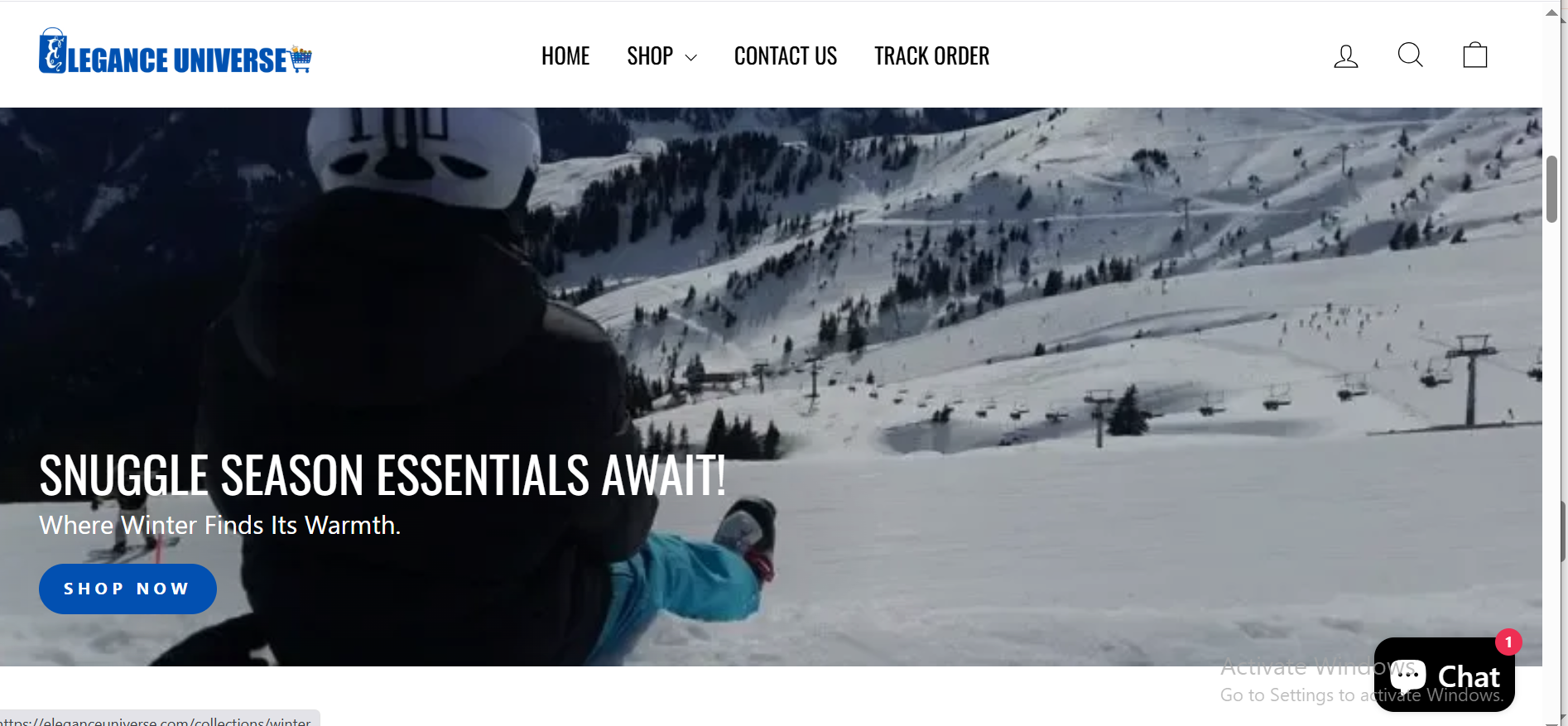Open the shopping bag cart icon
Image resolution: width=1568 pixels, height=726 pixels.
click(1474, 55)
